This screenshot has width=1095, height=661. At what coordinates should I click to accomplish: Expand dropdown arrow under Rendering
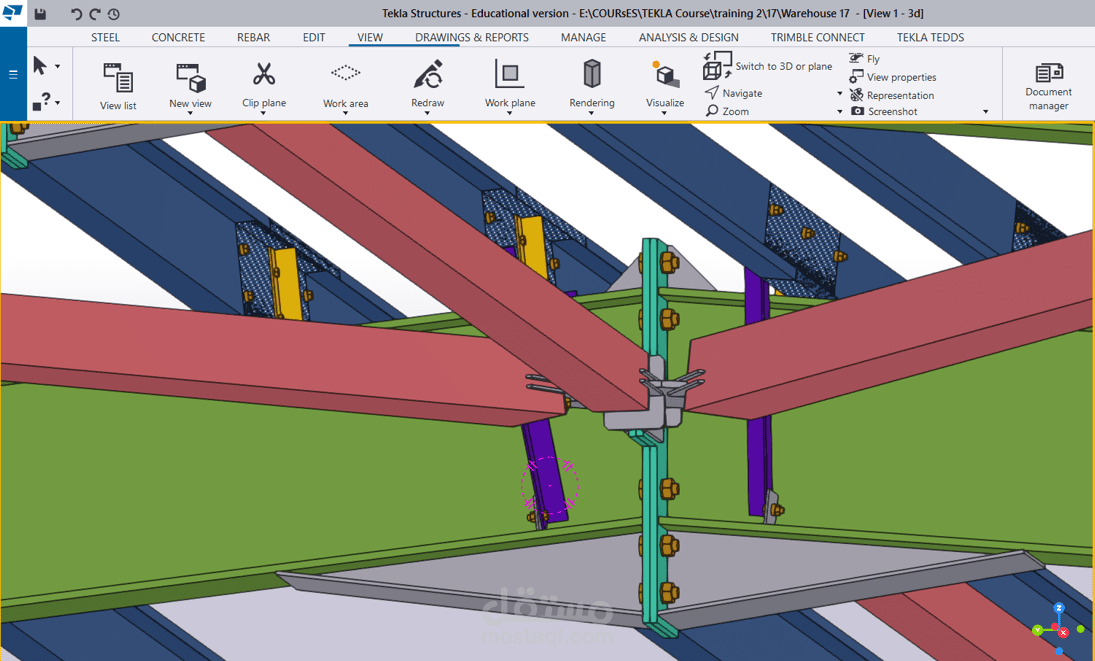(x=591, y=113)
